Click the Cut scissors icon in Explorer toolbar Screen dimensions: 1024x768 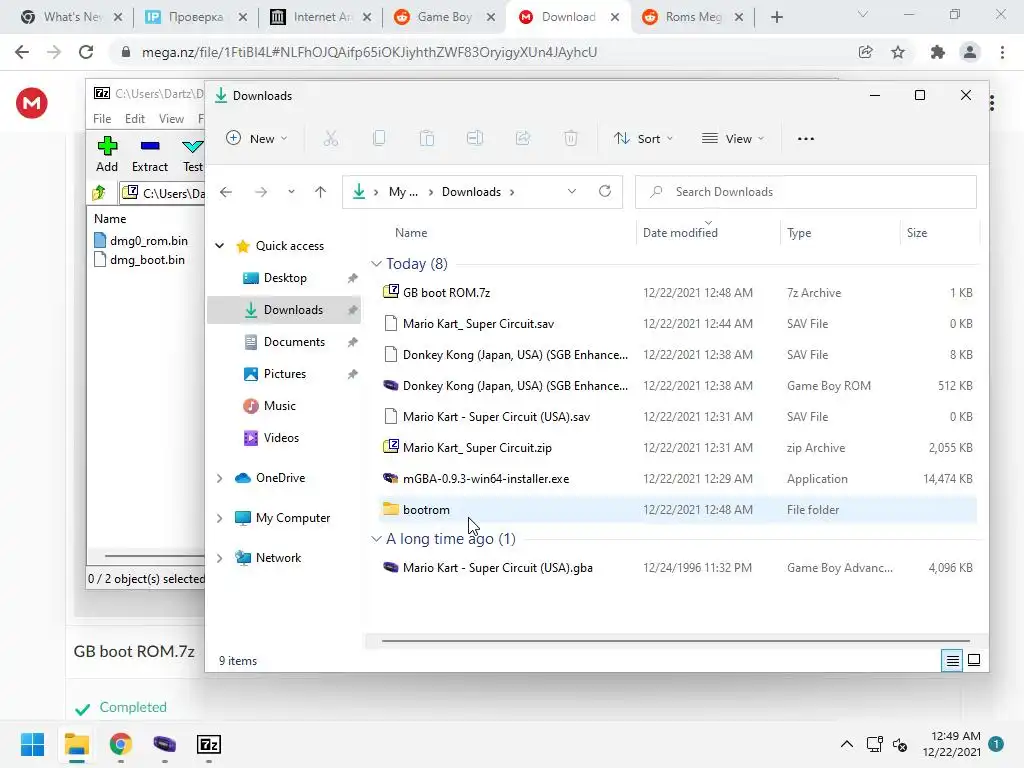coord(331,138)
